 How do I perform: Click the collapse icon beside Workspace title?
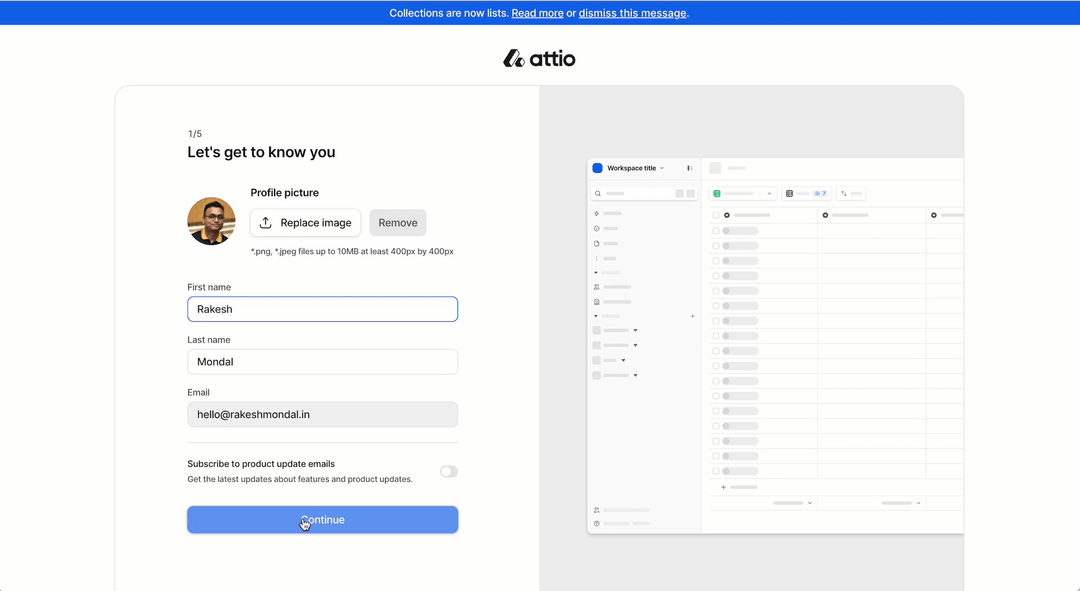point(690,168)
